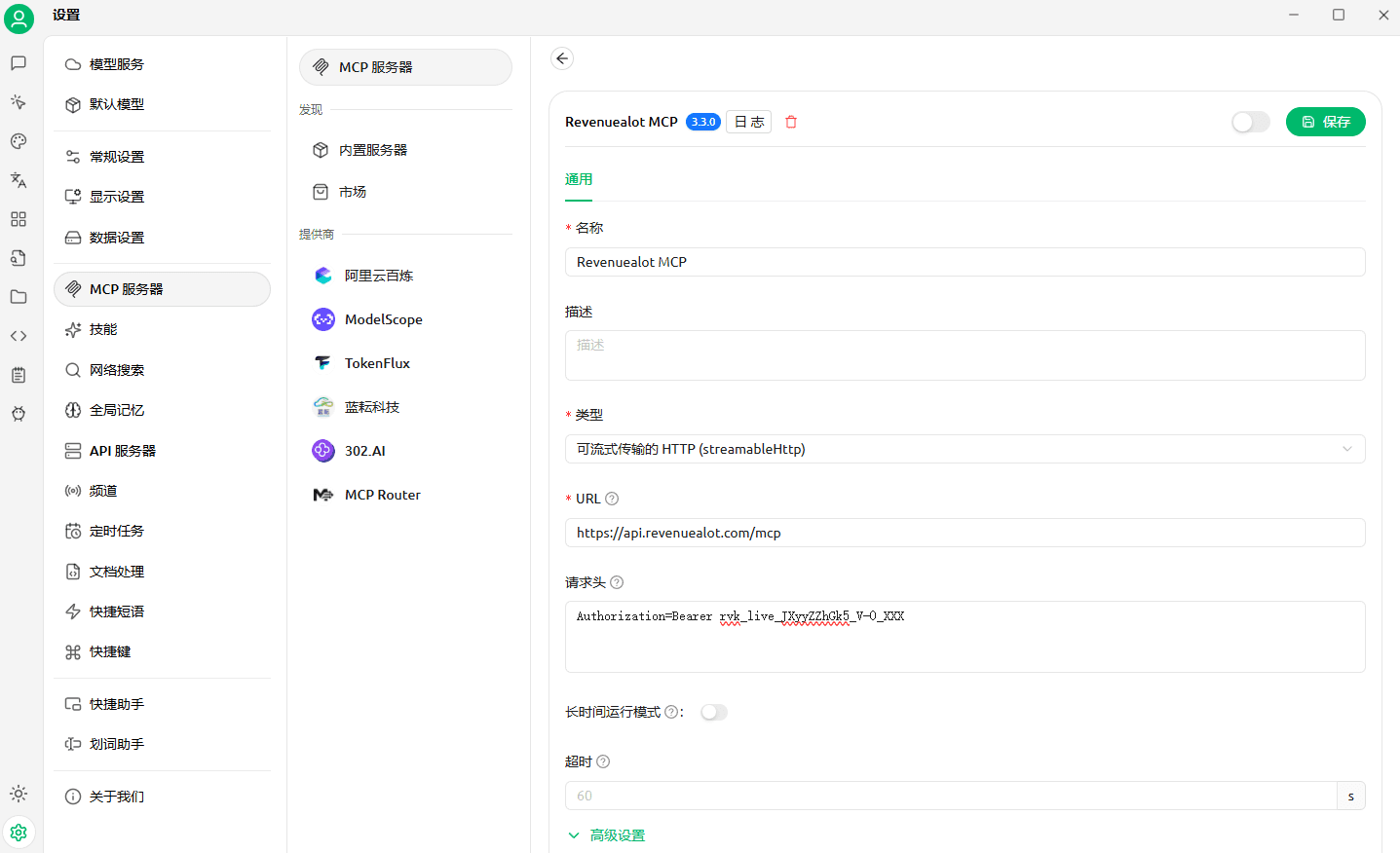Click the help icon next to URL
Viewport: 1400px width, 853px height.
tap(612, 499)
